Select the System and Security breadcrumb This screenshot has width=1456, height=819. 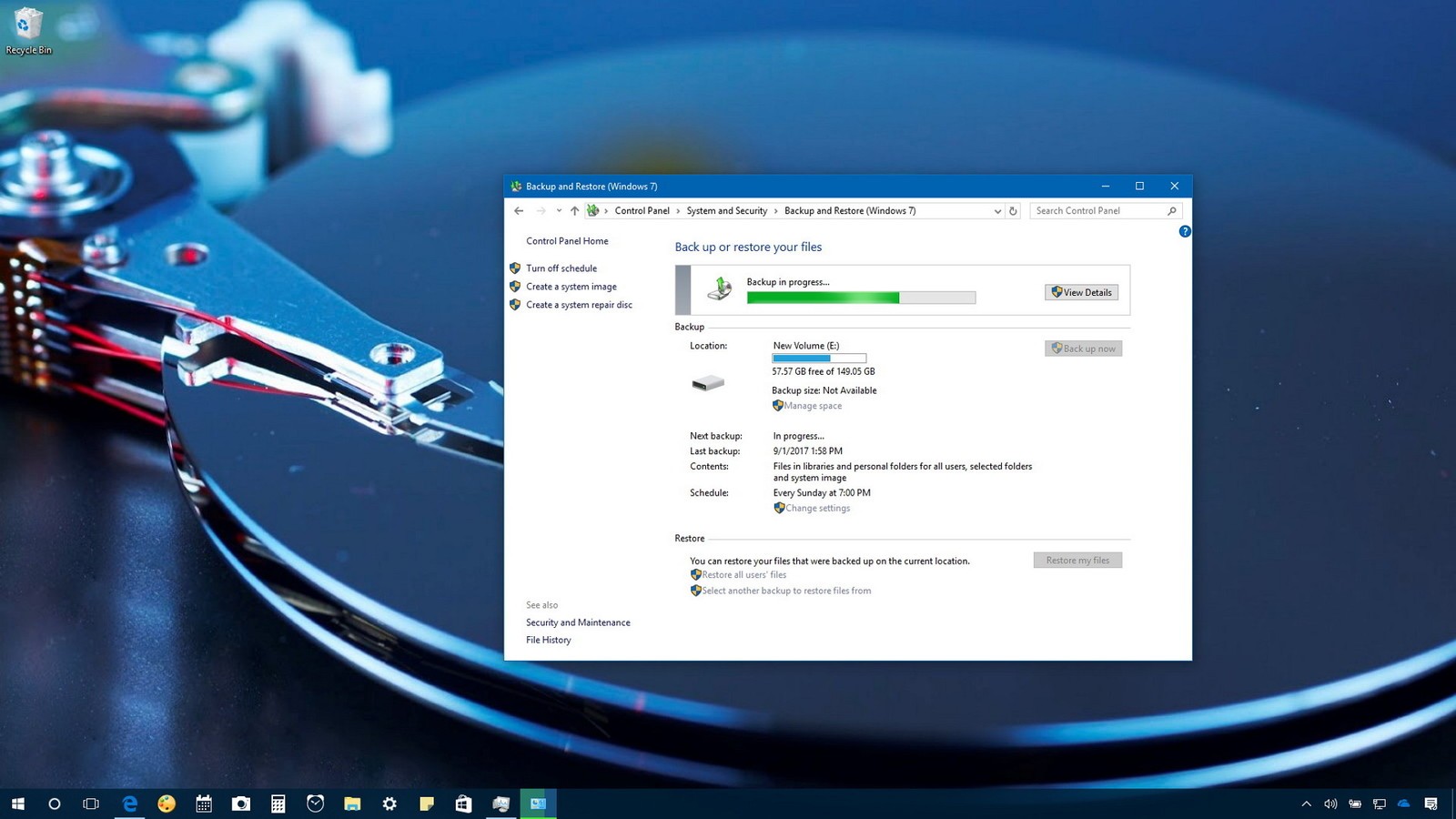coord(727,211)
